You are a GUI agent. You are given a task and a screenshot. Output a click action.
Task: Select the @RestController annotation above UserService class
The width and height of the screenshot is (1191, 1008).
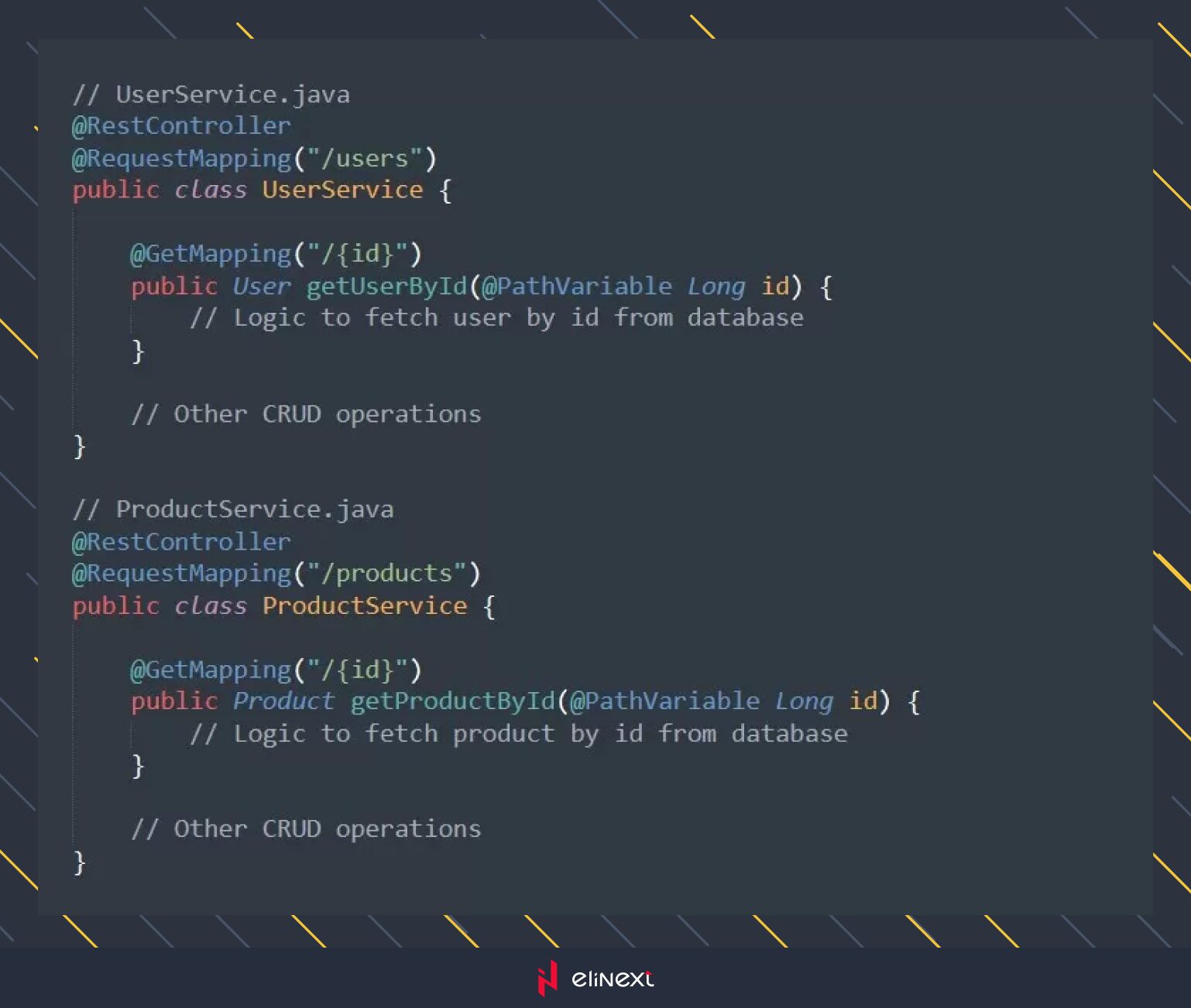tap(181, 125)
